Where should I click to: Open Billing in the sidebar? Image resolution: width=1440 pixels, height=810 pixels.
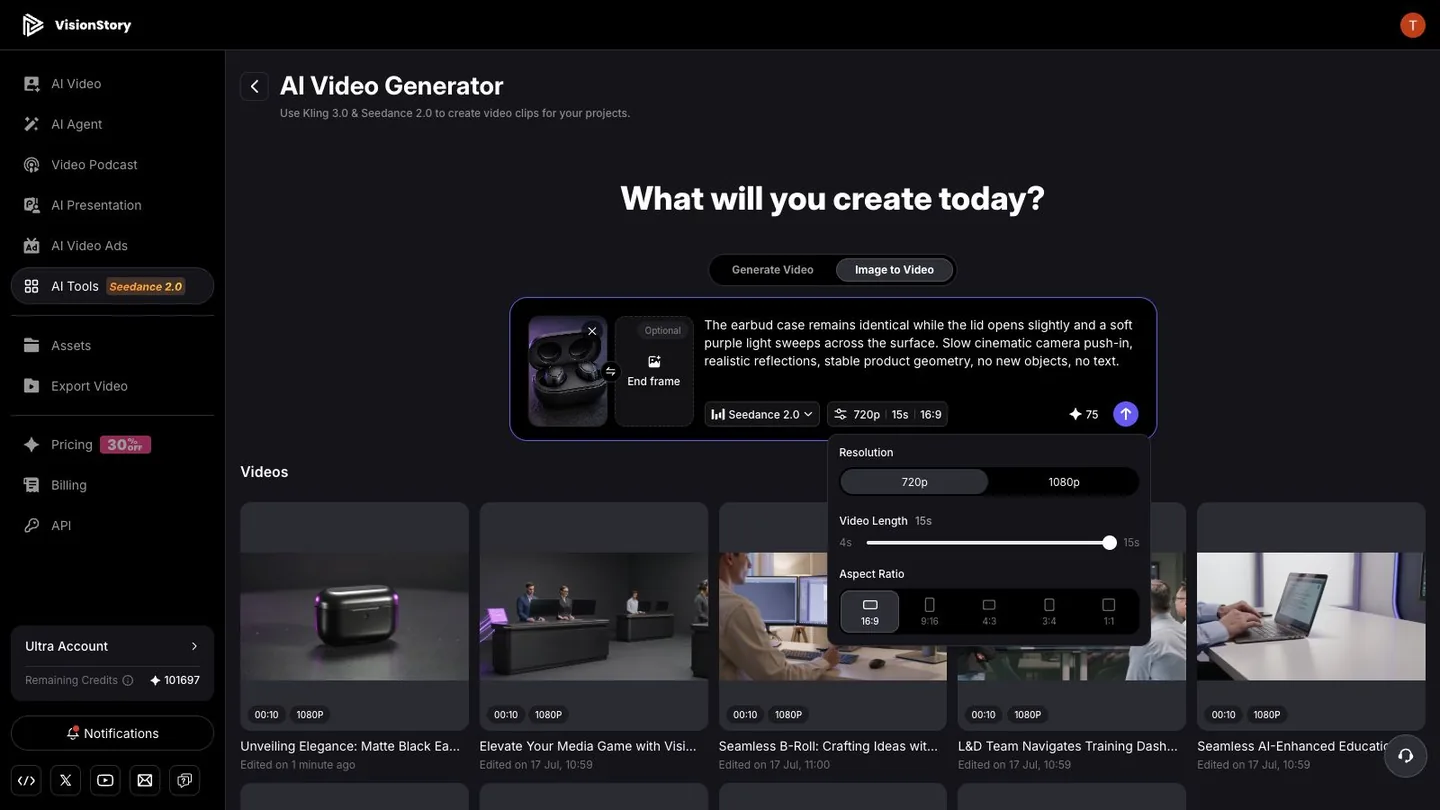112,485
